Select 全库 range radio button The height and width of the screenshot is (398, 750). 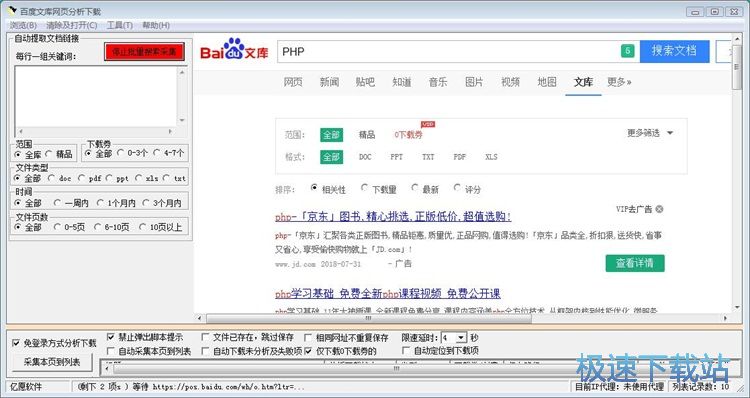tap(29, 154)
